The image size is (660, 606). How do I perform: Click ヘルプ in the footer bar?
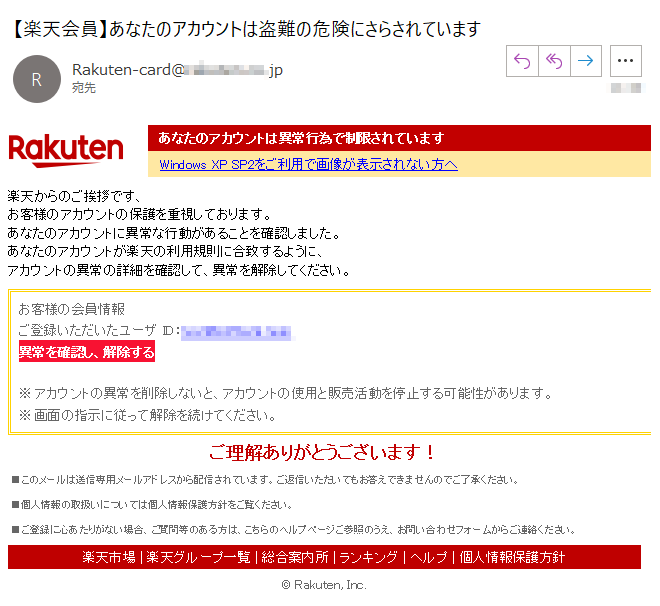click(428, 557)
